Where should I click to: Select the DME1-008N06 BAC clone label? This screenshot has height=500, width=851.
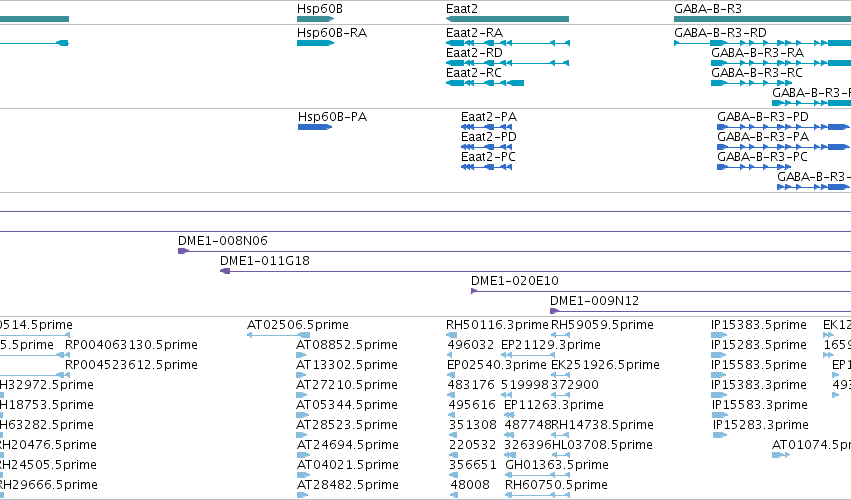tap(223, 241)
